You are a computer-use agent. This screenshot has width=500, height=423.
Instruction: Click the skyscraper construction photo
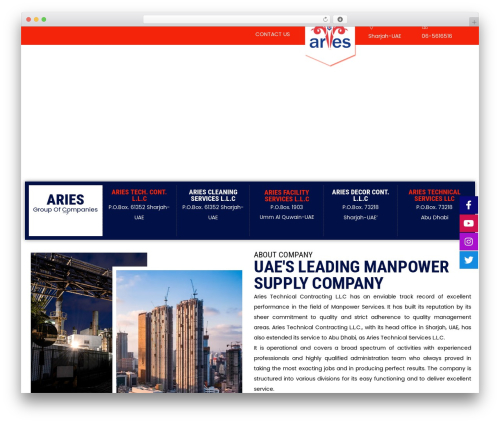pos(179,331)
